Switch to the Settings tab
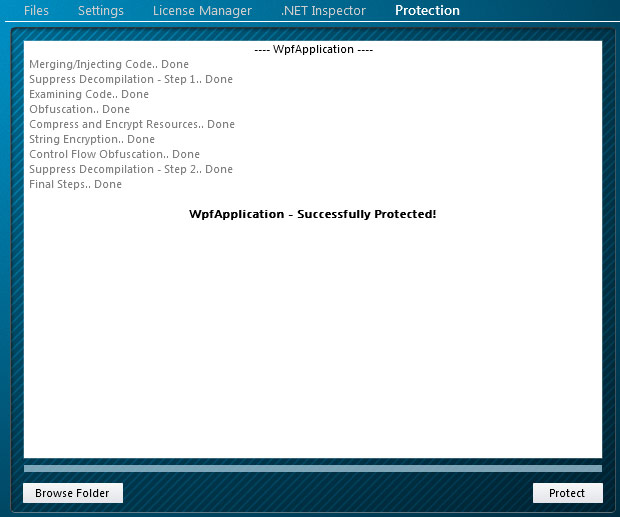The width and height of the screenshot is (620, 517). point(101,11)
